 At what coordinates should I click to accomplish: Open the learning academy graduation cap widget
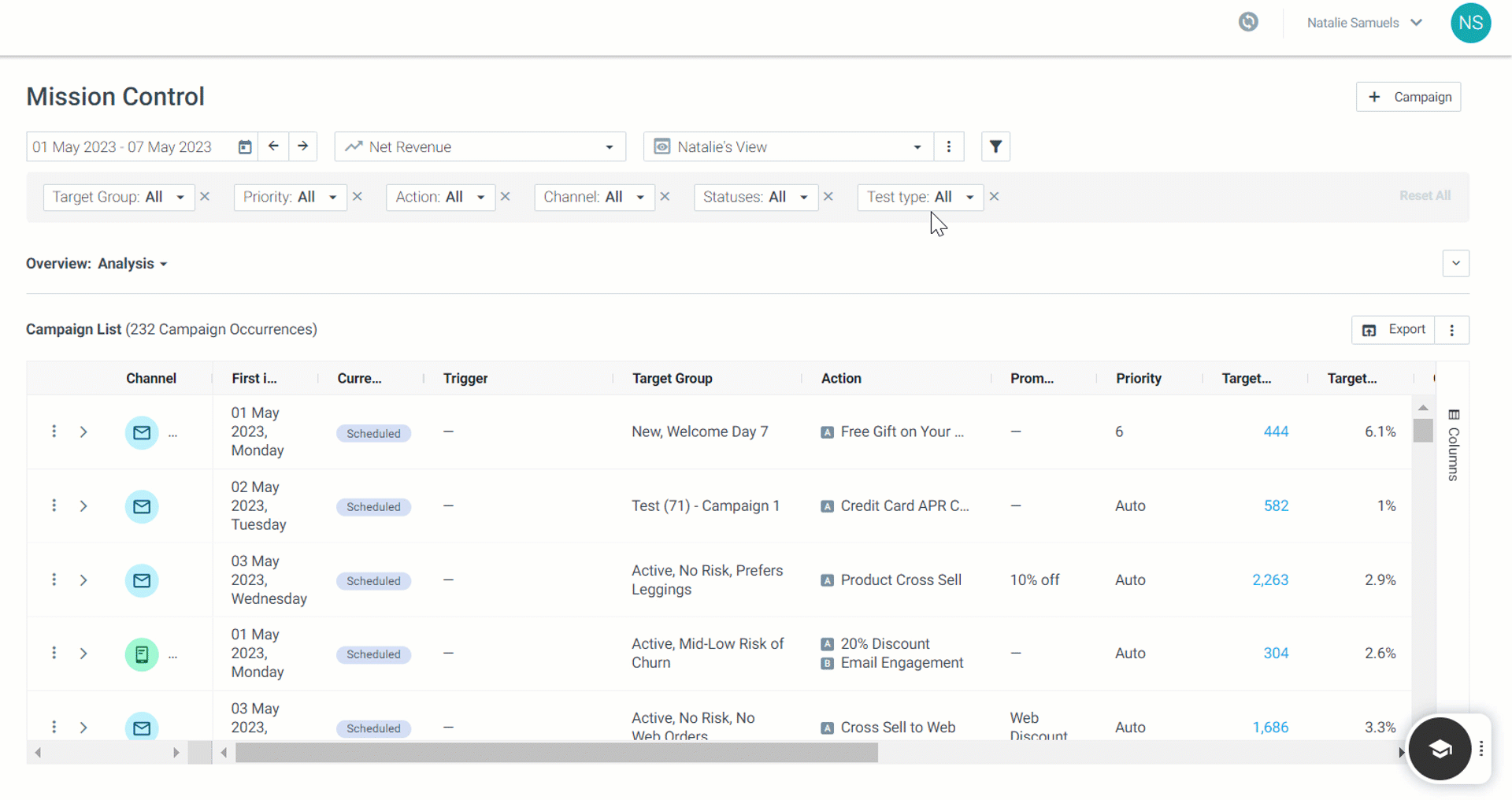pos(1440,749)
